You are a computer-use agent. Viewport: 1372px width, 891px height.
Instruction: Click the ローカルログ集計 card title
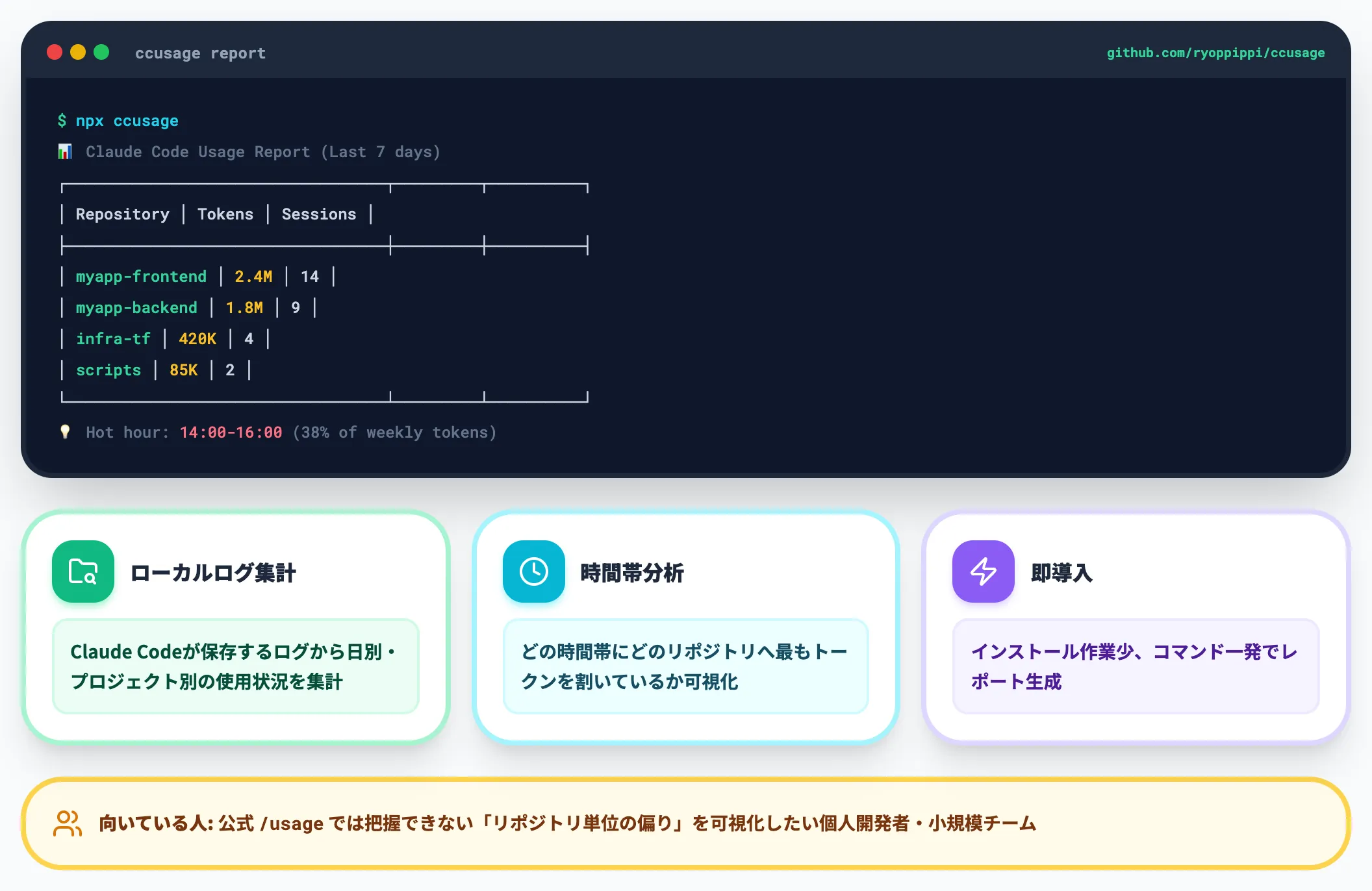(213, 573)
